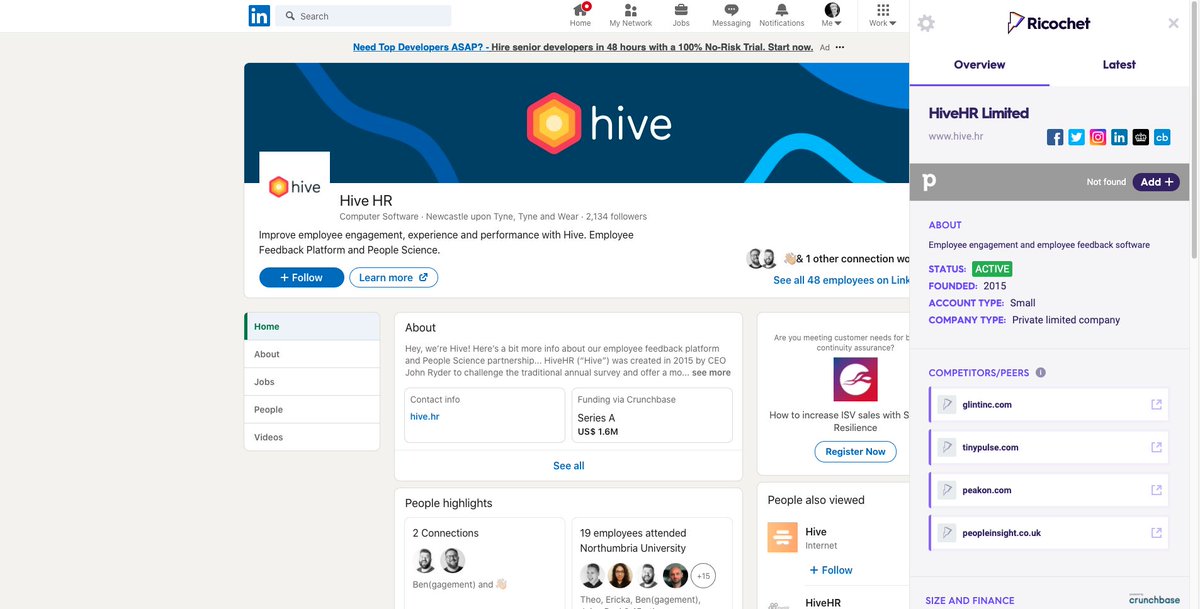Open www.hive.hr link in Ricochet
The width and height of the screenshot is (1200, 609).
click(956, 136)
